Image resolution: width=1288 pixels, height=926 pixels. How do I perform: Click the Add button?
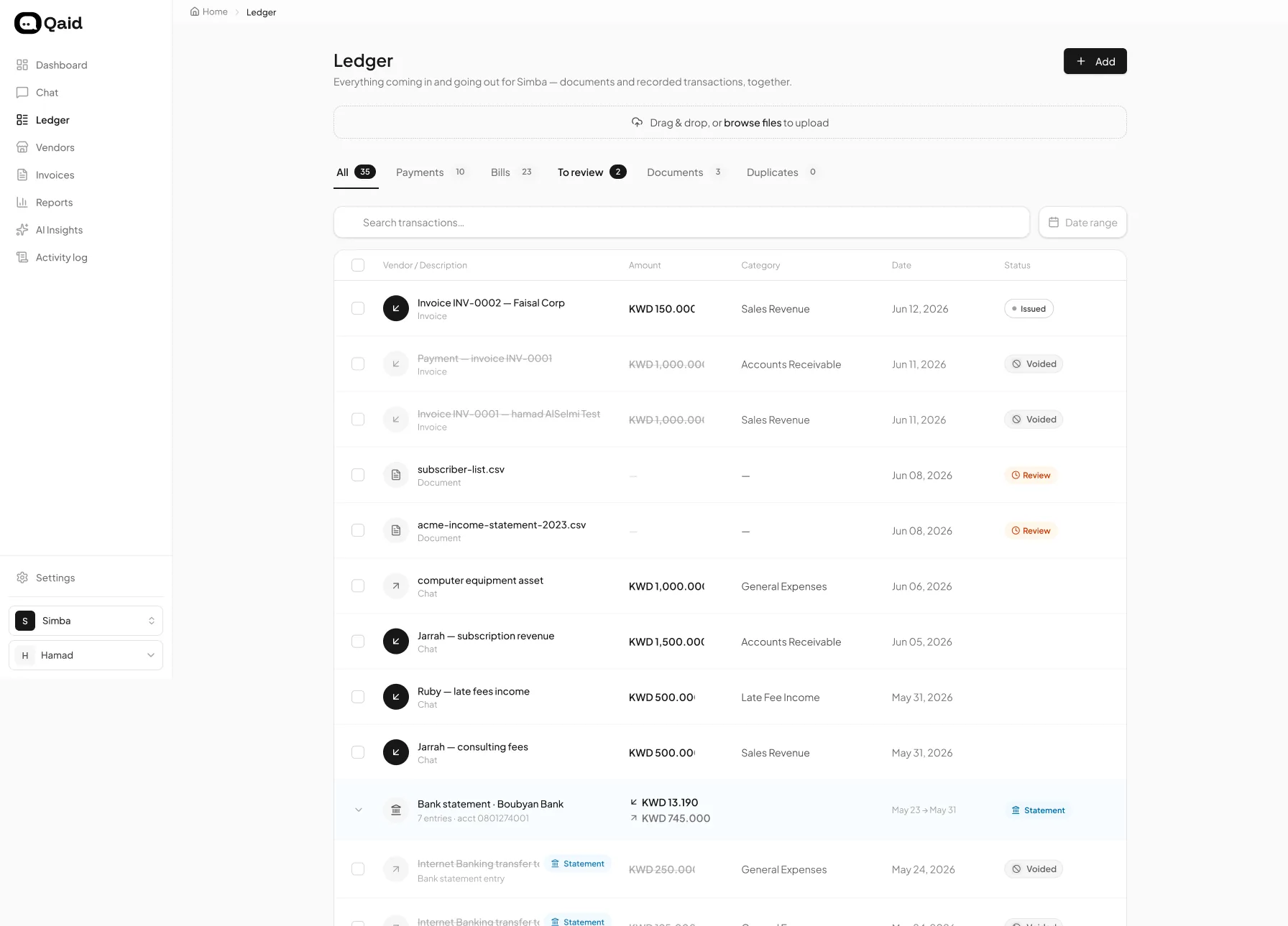pos(1095,61)
